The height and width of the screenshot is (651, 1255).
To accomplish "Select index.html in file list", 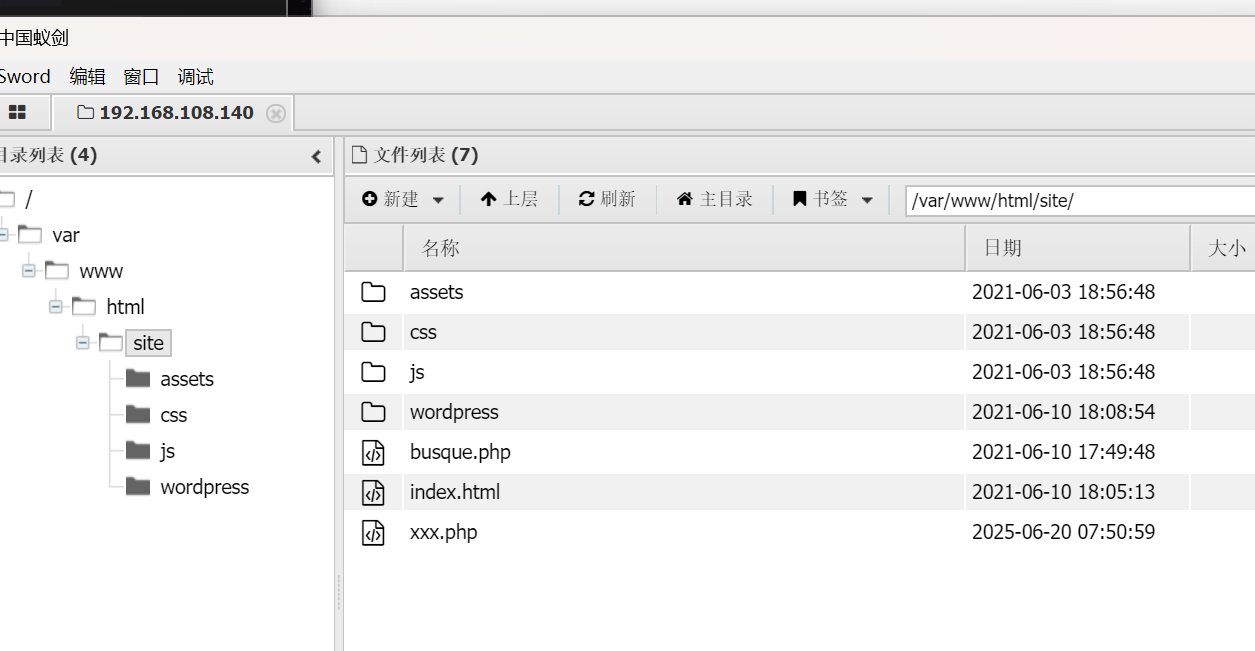I will click(455, 492).
